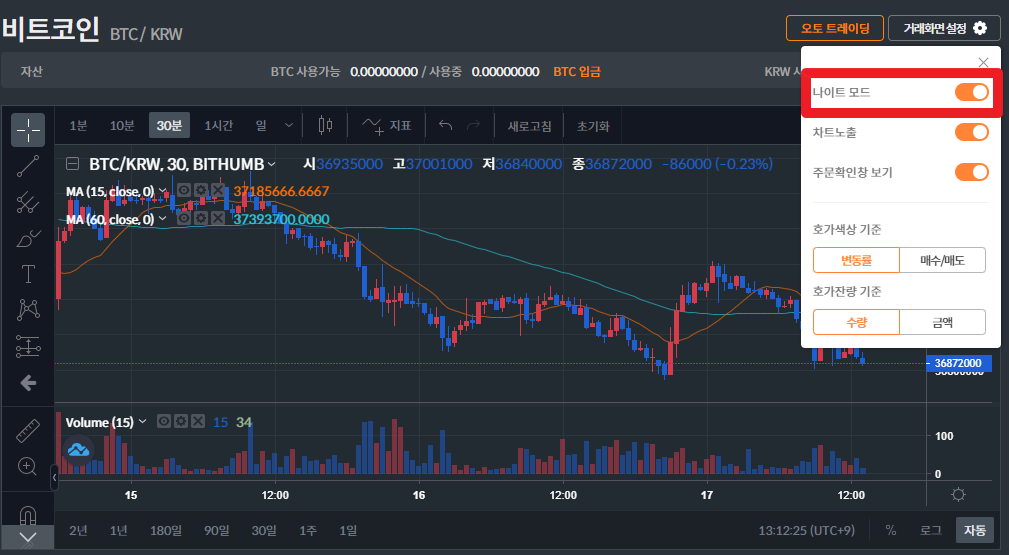Toggle log (로그) scale mode
Viewport: 1009px width, 555px height.
pos(930,530)
